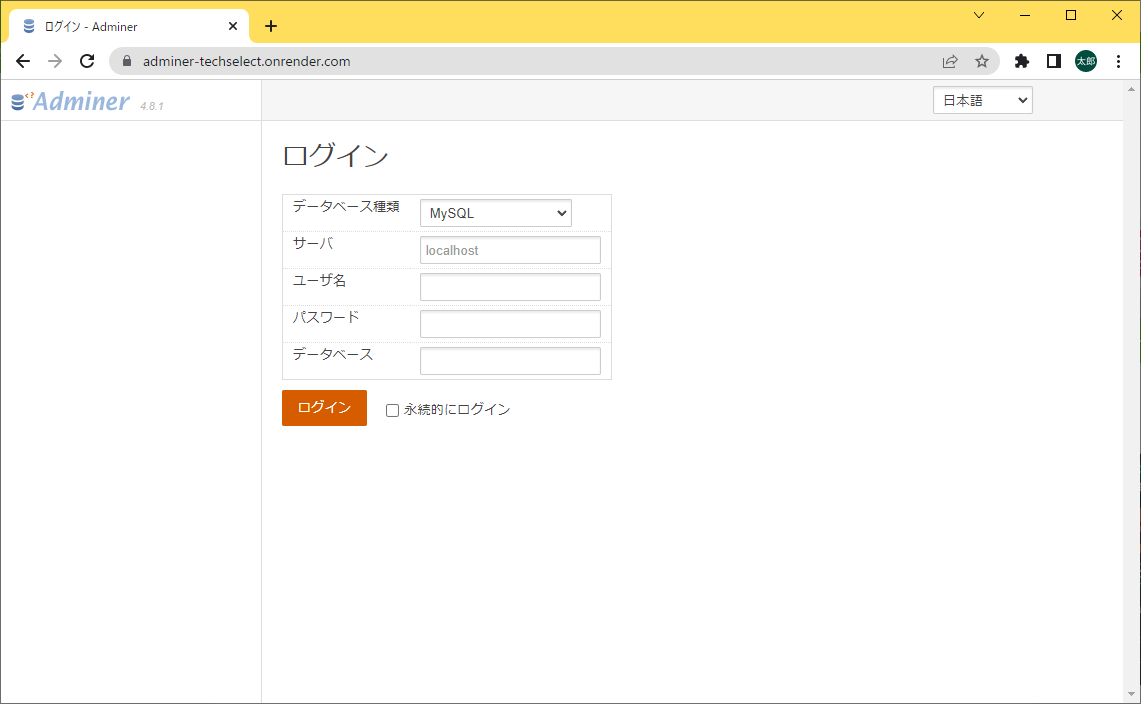
Task: Click the サーバ field showing localhost
Action: click(510, 250)
